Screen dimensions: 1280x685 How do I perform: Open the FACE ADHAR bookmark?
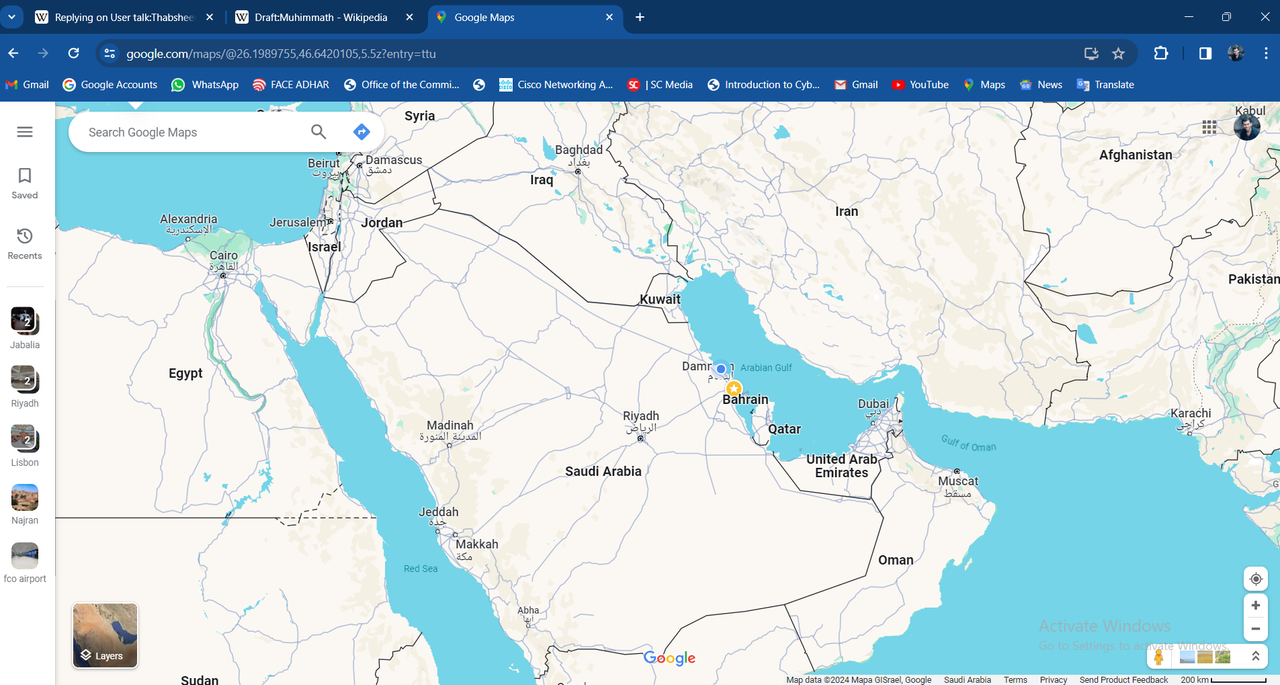pyautogui.click(x=290, y=85)
